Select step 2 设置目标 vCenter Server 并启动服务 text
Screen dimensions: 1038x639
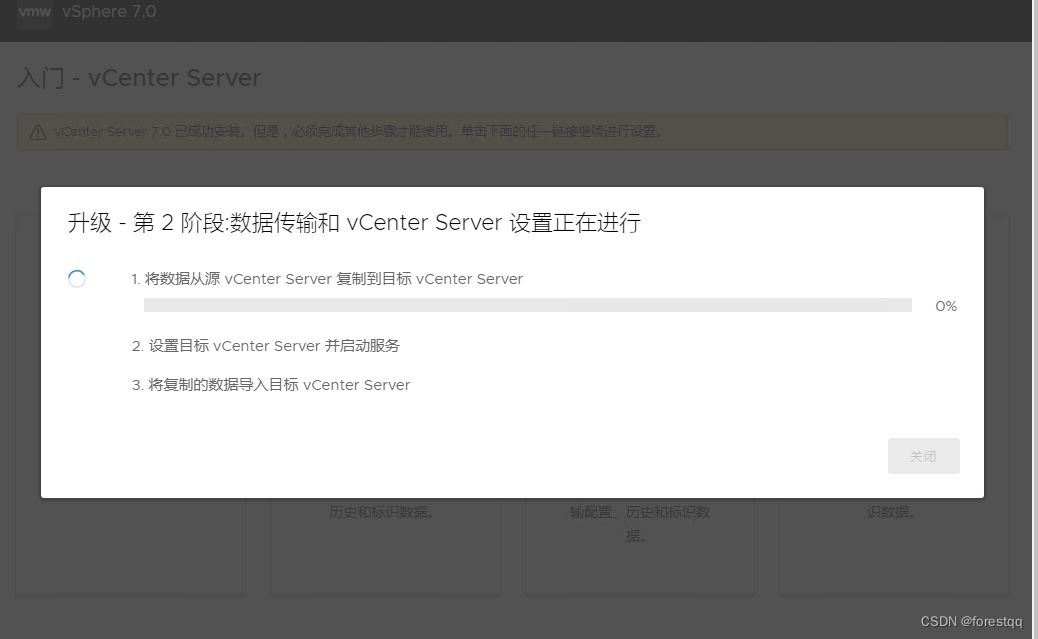tap(265, 346)
